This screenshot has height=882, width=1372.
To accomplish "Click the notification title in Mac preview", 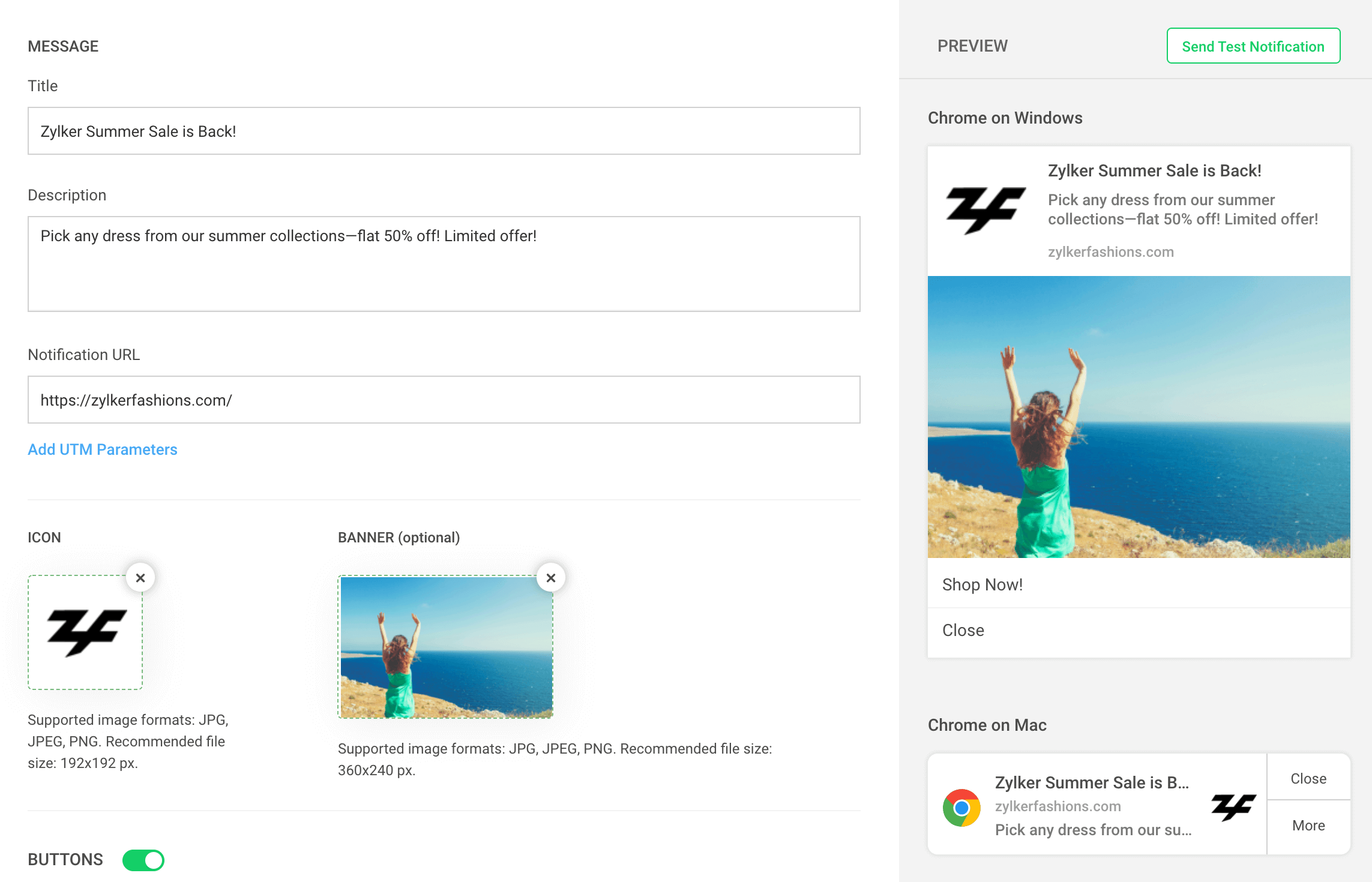I will click(1091, 782).
